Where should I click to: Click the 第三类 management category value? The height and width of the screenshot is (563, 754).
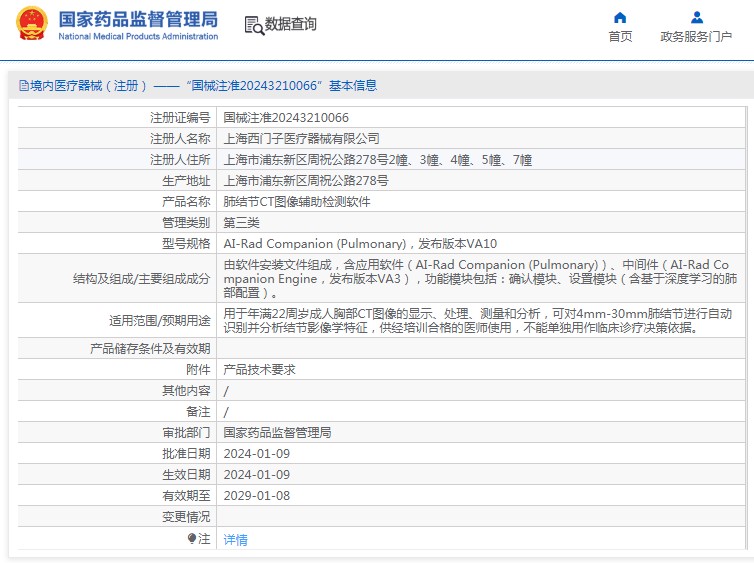tap(241, 222)
